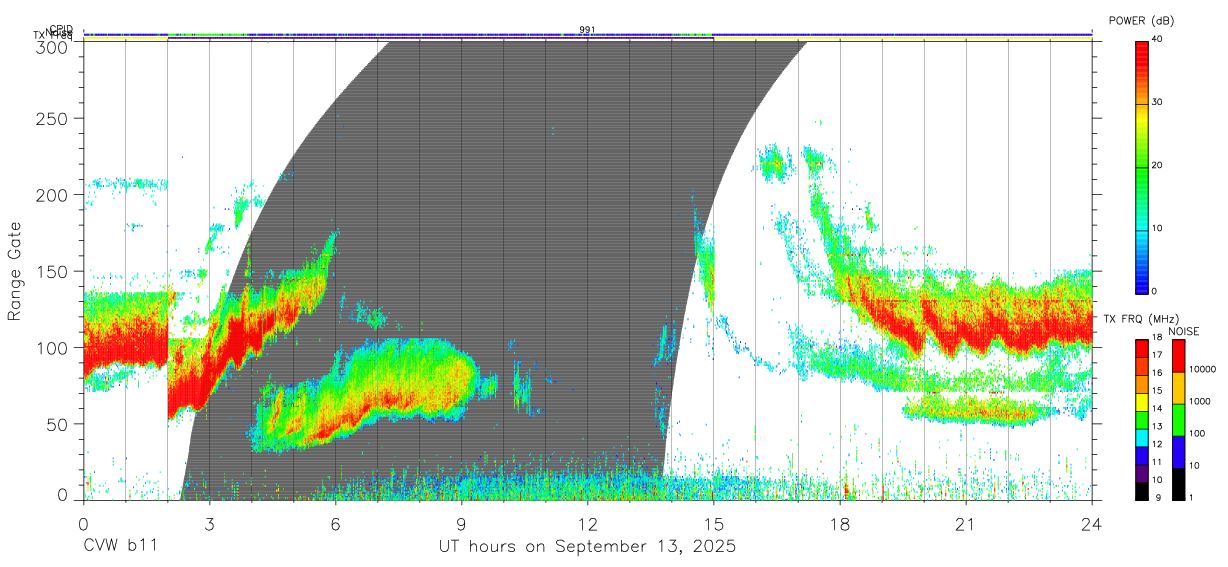Image resolution: width=1228 pixels, height=567 pixels.
Task: Click the overlapping CPID Noise TX Freq label
Action: (x=55, y=32)
